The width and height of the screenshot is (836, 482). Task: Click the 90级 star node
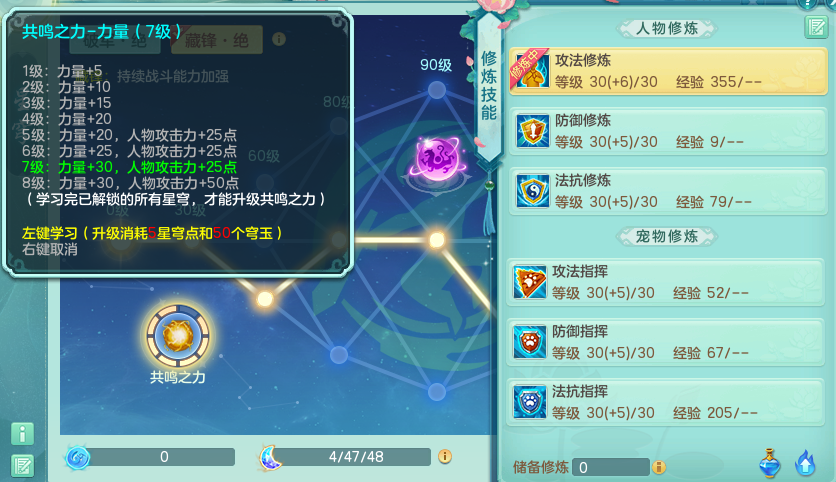[x=437, y=90]
